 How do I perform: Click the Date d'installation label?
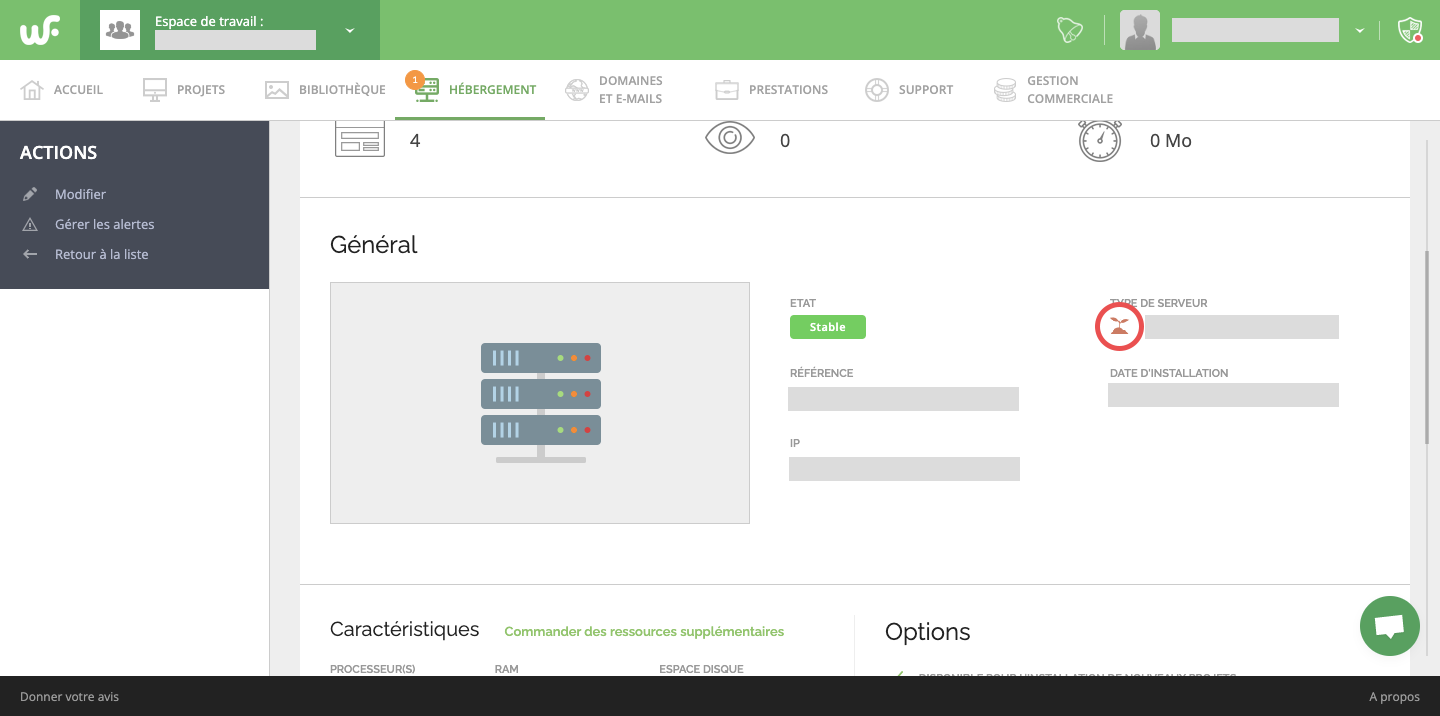tap(1169, 373)
